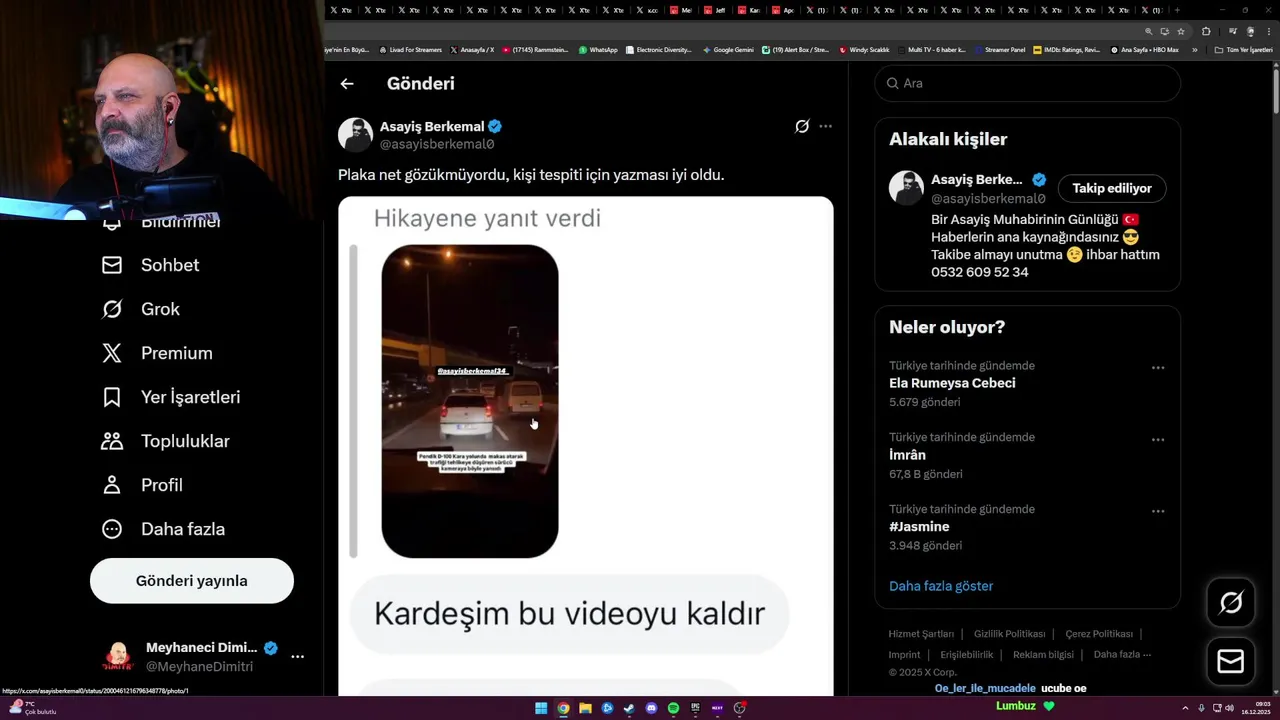Viewport: 1280px width, 720px height.
Task: Open Hizmet Şartları footer link
Action: pyautogui.click(x=921, y=634)
